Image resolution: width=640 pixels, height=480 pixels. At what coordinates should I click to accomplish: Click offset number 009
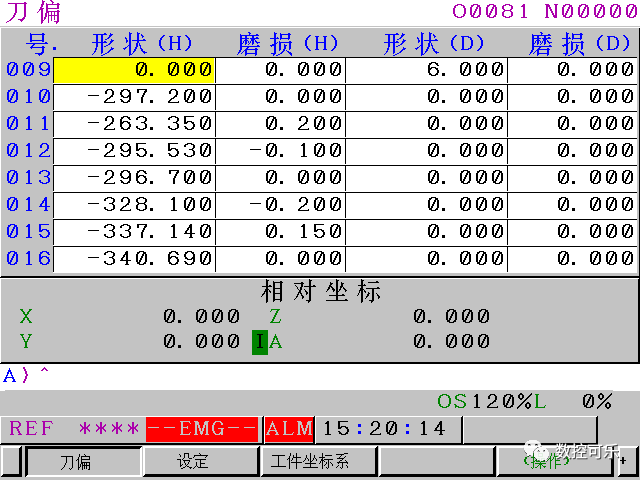point(28,70)
